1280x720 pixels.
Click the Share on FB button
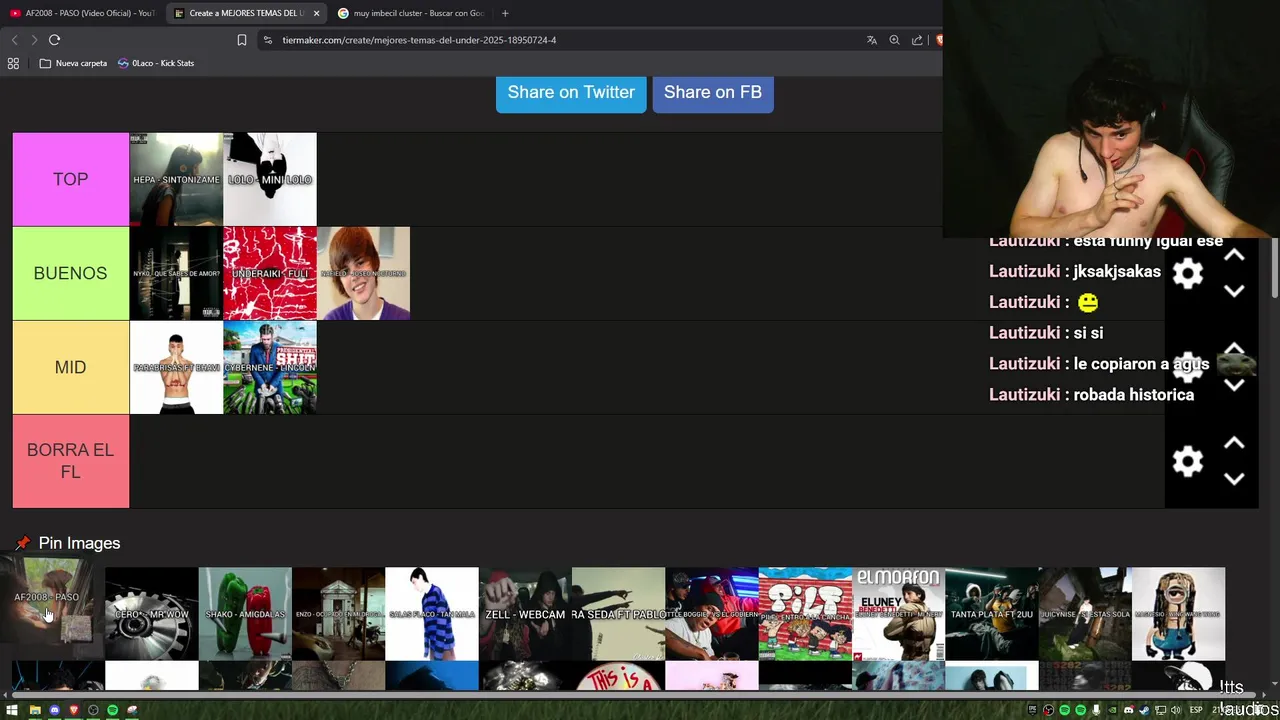click(x=713, y=92)
